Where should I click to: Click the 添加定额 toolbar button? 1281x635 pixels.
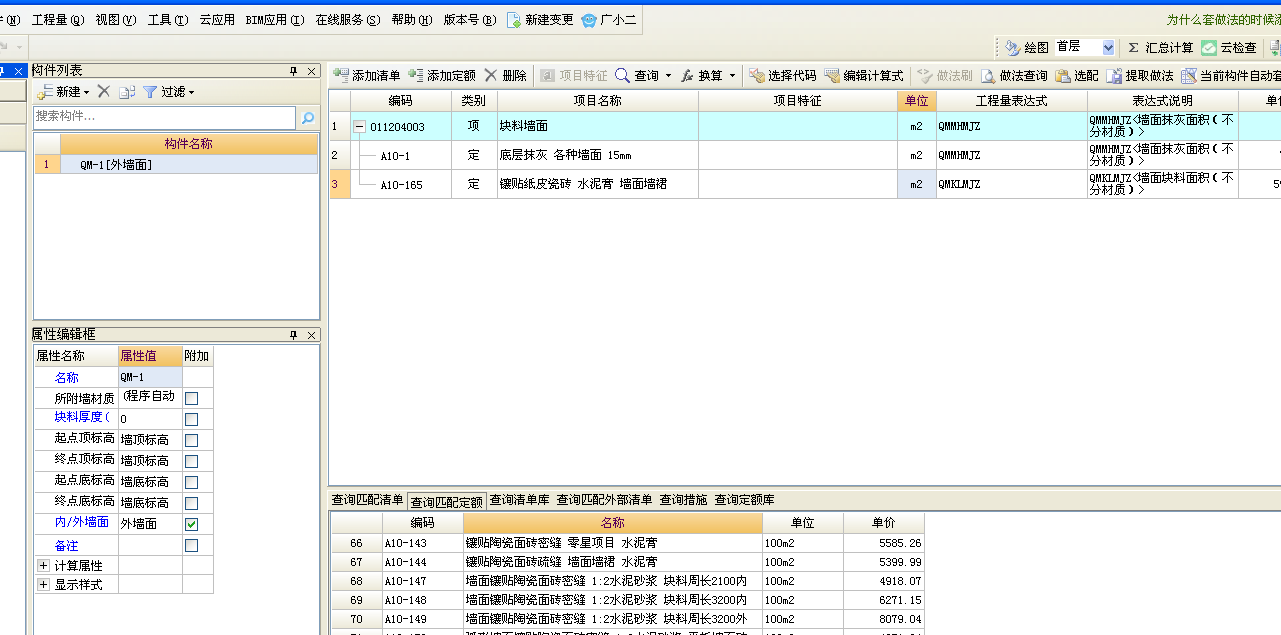(x=442, y=75)
